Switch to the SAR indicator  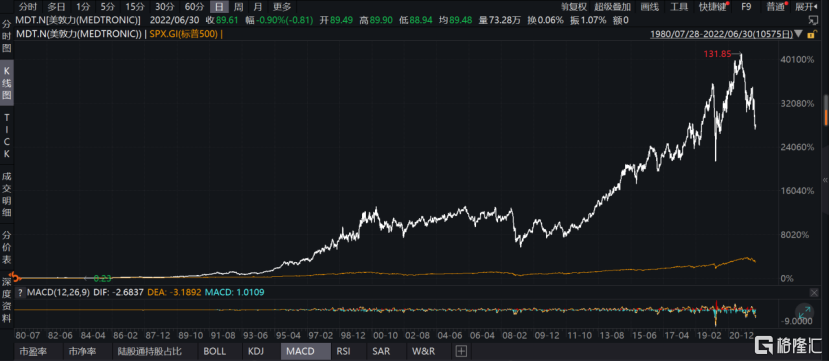point(381,351)
